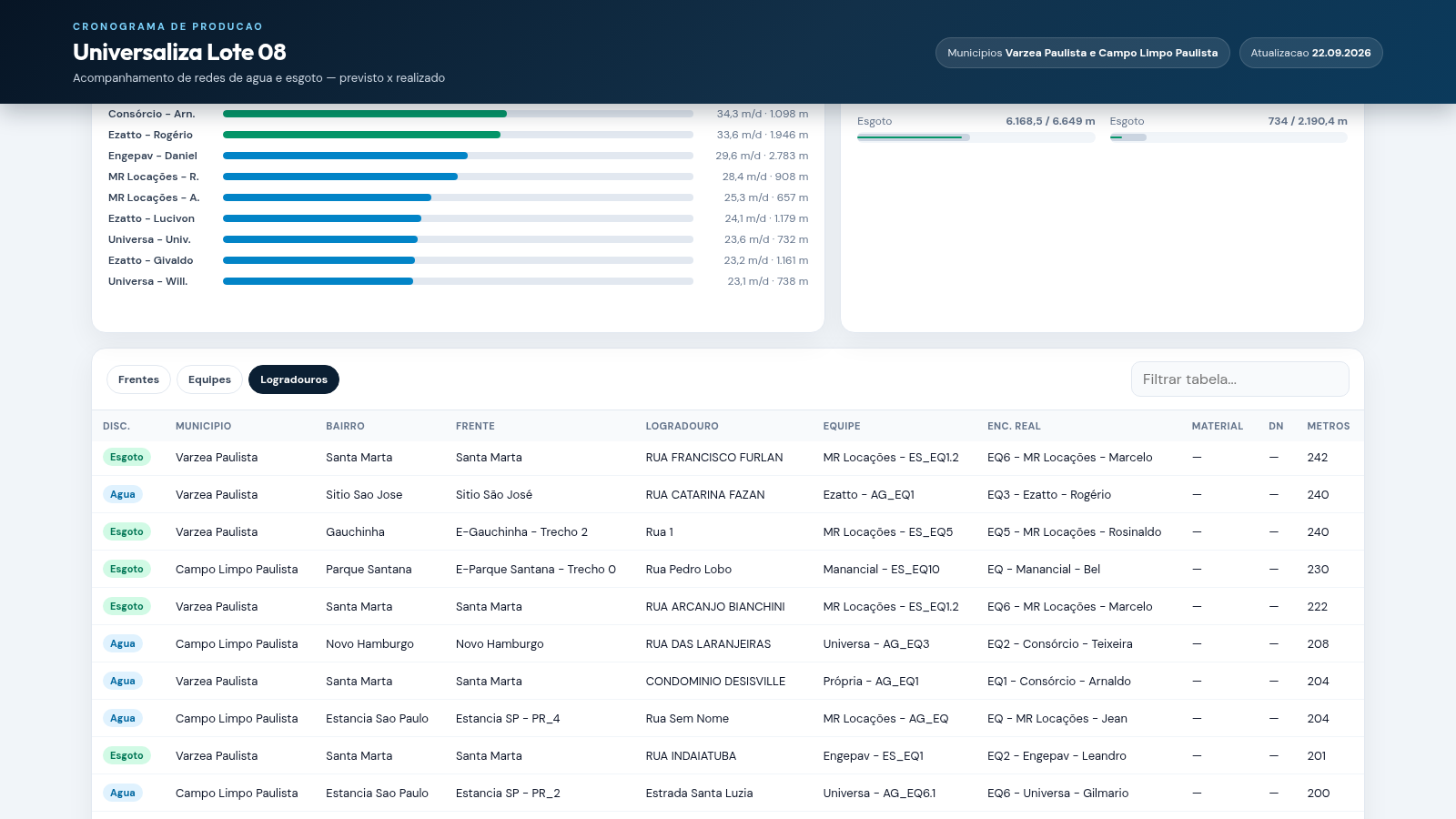Click Agua badge on RUA CATARINA FAZAN row
The width and height of the screenshot is (1456, 819).
(123, 494)
